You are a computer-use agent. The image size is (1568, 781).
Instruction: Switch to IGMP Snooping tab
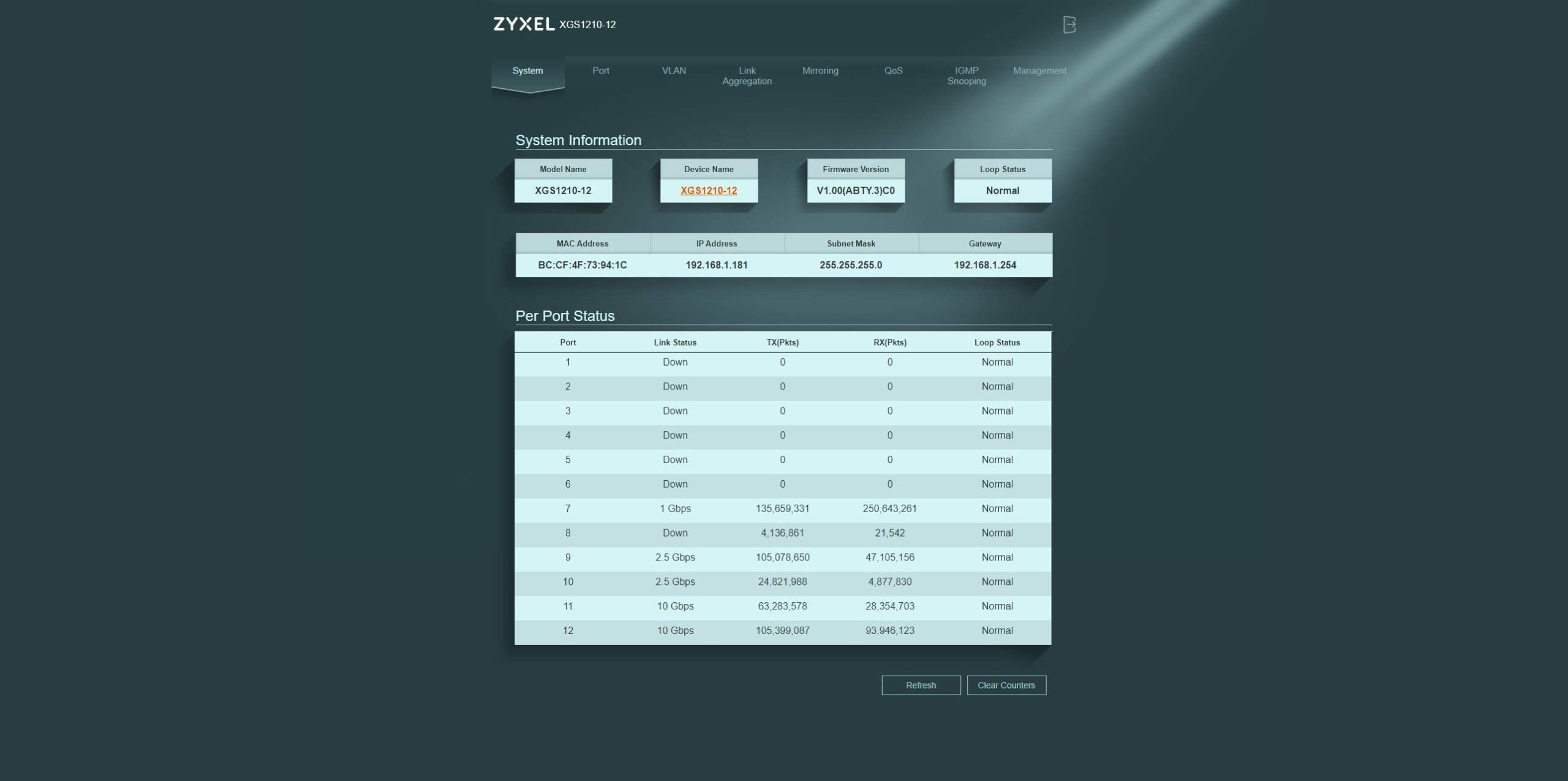967,76
